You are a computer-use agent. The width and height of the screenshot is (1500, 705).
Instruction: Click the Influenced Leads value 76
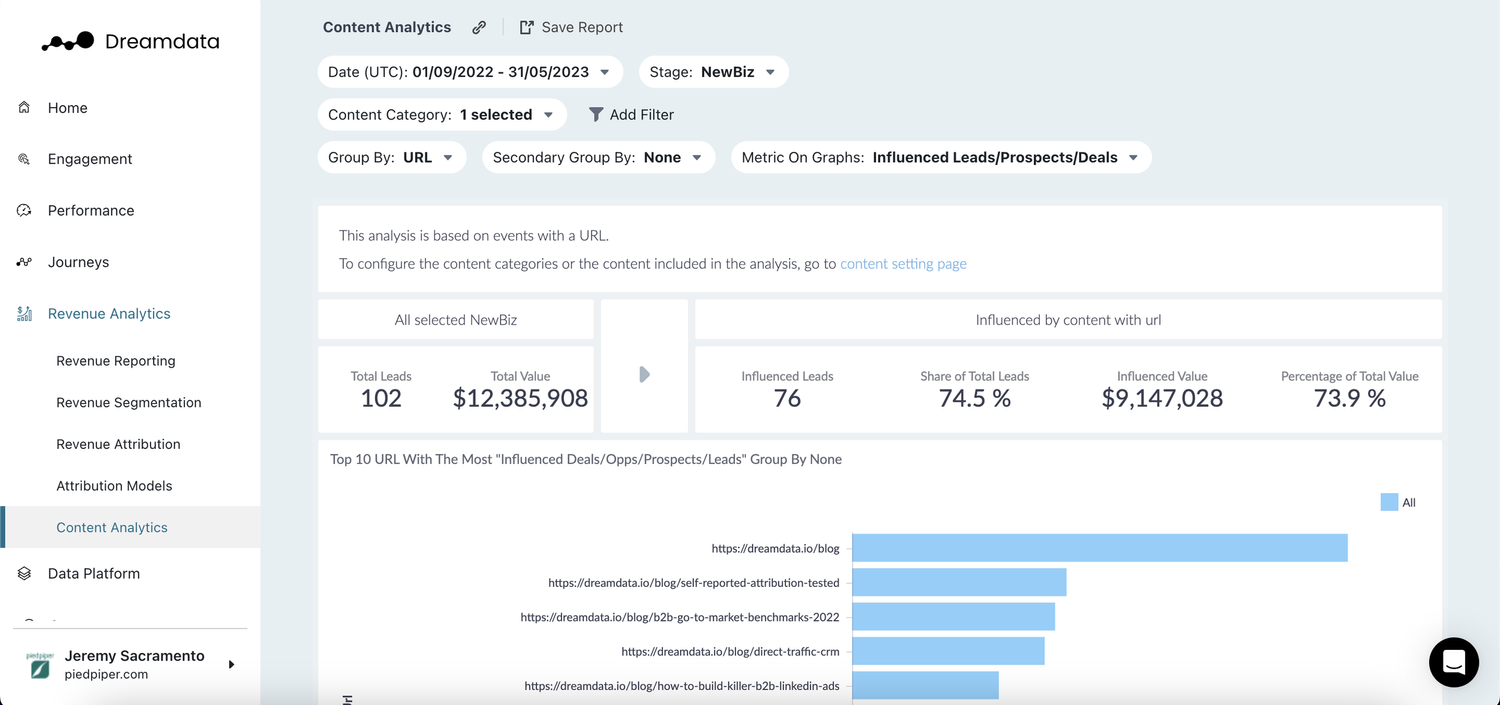pyautogui.click(x=787, y=398)
